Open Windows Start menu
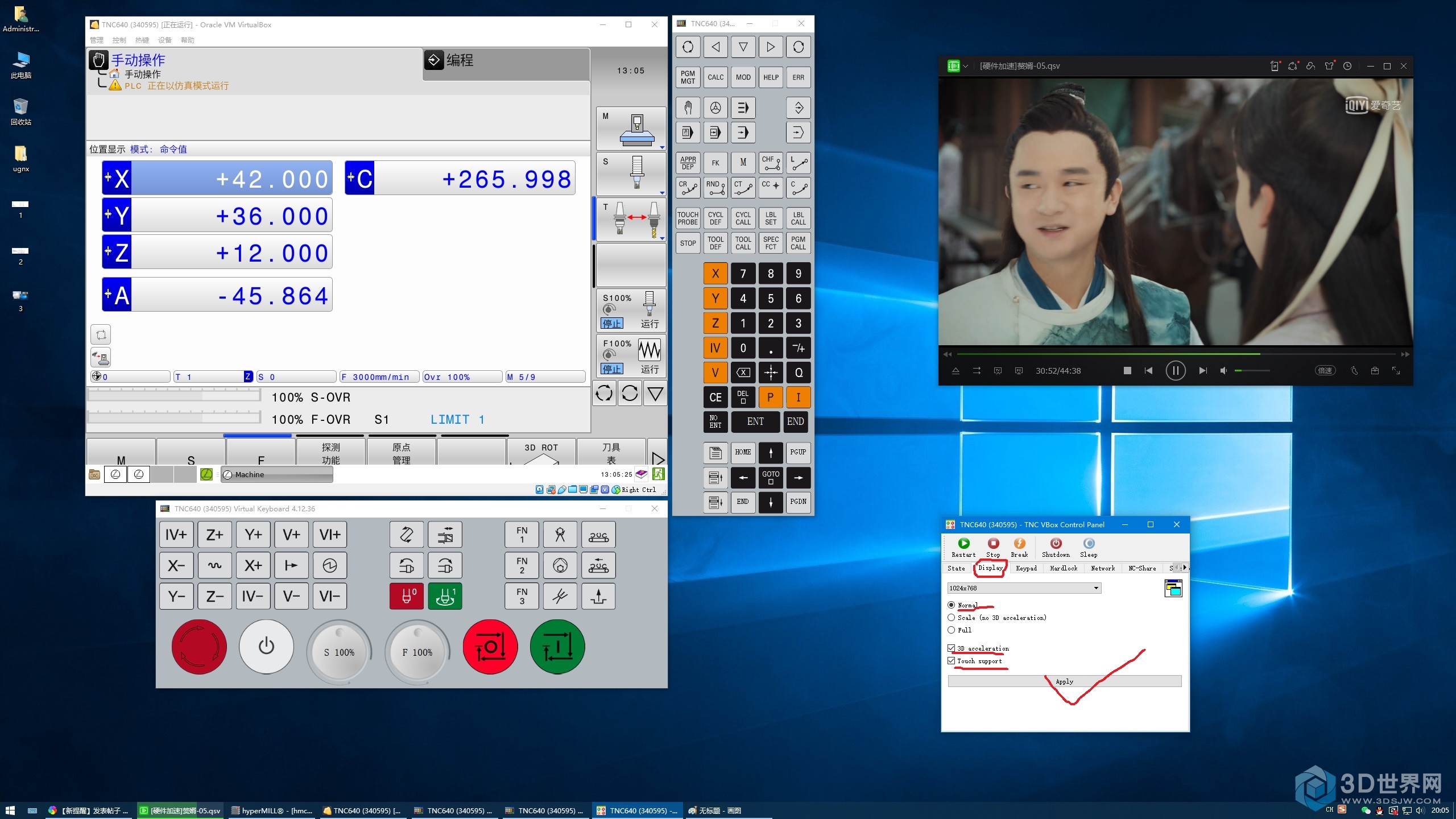The width and height of the screenshot is (1456, 819). (10, 810)
